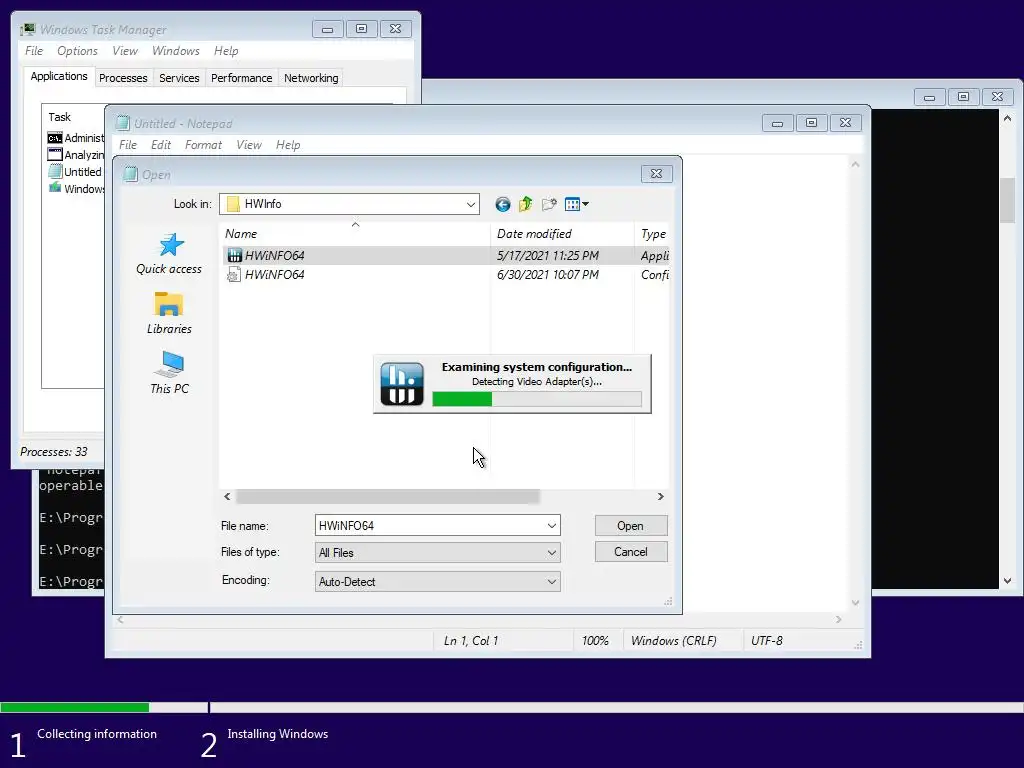Minimize the command prompt window

[x=929, y=97]
